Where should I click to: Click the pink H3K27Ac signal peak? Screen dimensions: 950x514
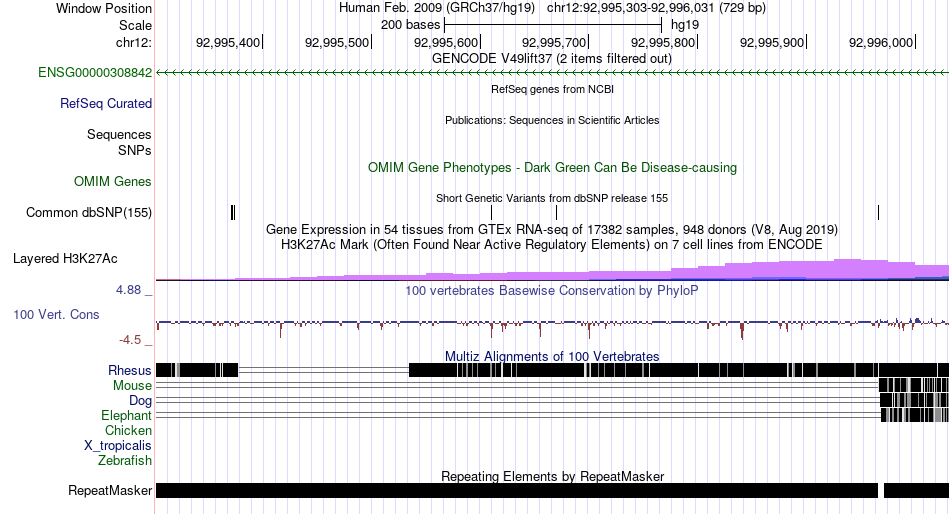[x=847, y=269]
